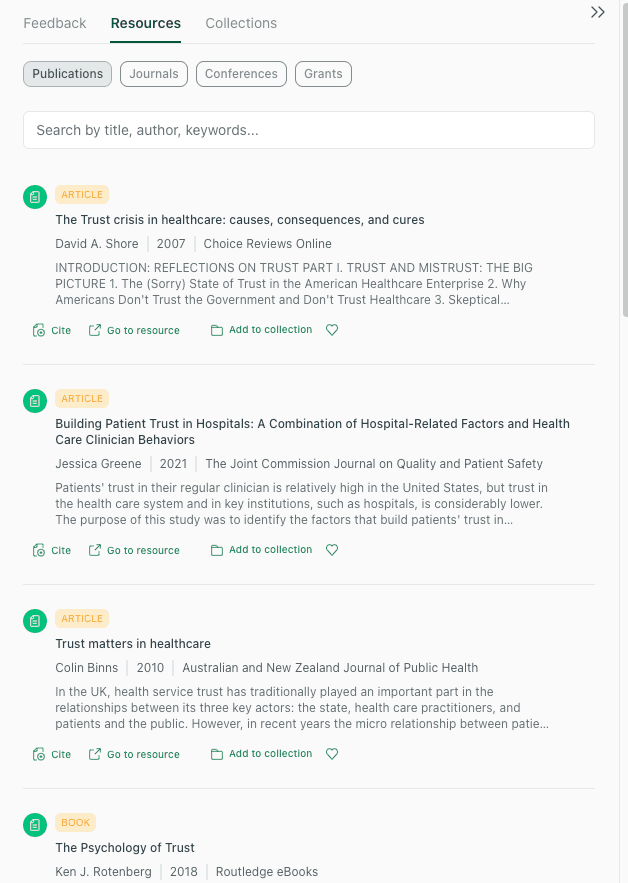
Task: Favorite the Trust crisis article with its heart icon
Action: tap(332, 329)
